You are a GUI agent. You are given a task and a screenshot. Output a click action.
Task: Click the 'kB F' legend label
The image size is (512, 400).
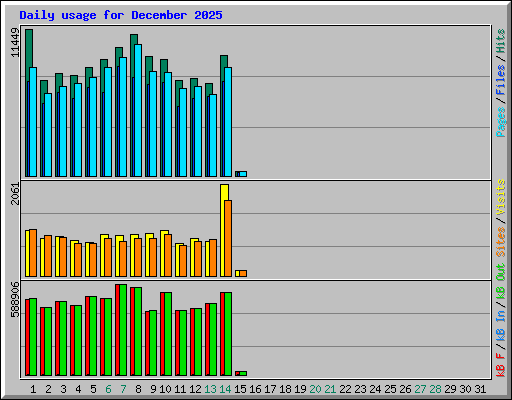coord(500,364)
